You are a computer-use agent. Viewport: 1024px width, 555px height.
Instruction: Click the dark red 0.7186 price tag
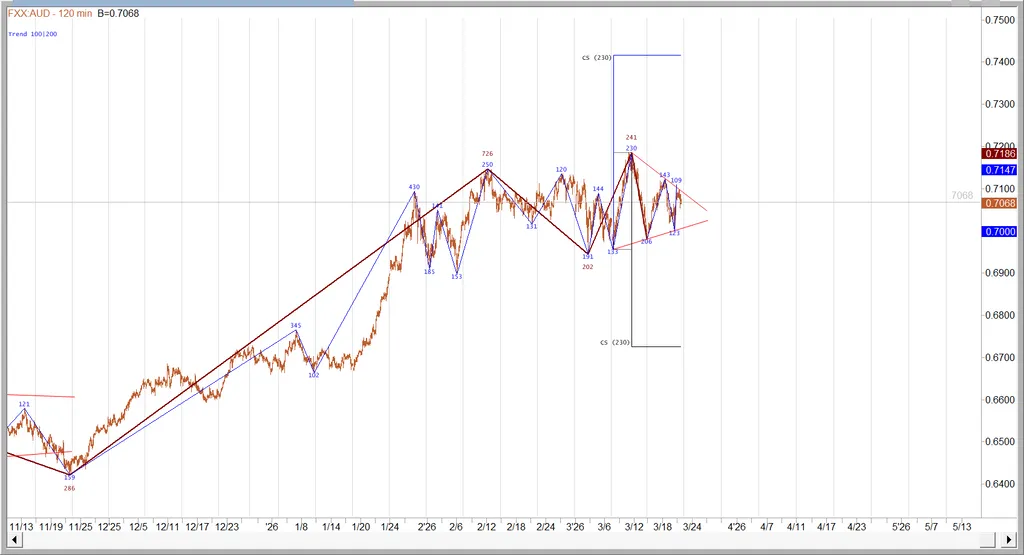(x=1000, y=153)
